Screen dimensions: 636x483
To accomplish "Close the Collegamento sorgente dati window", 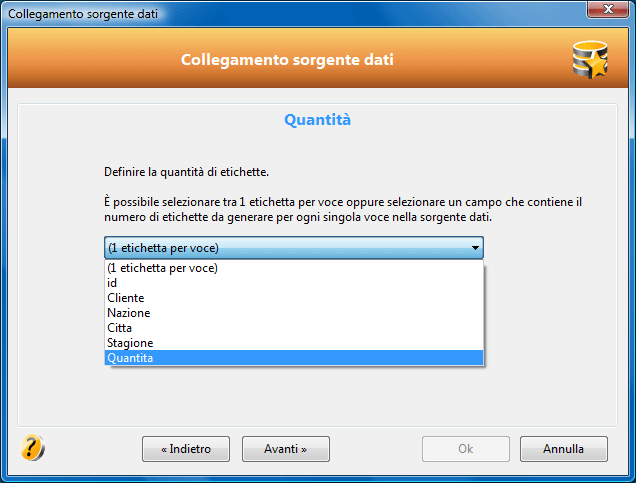I will point(608,9).
